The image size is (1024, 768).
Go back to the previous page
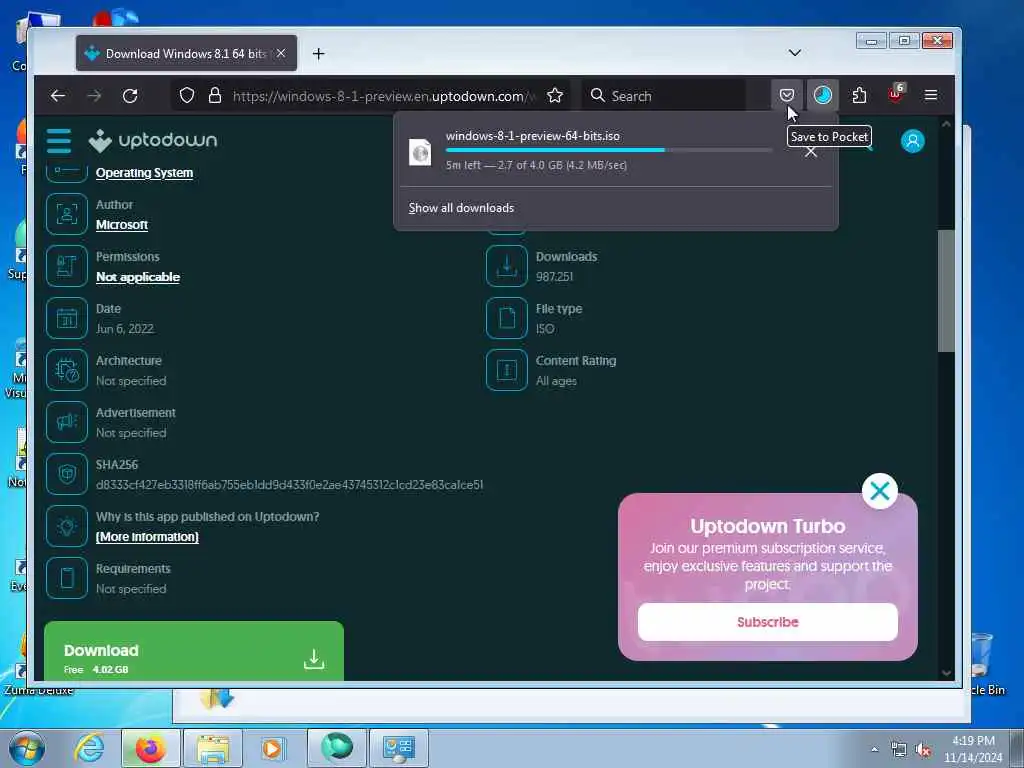coord(57,96)
